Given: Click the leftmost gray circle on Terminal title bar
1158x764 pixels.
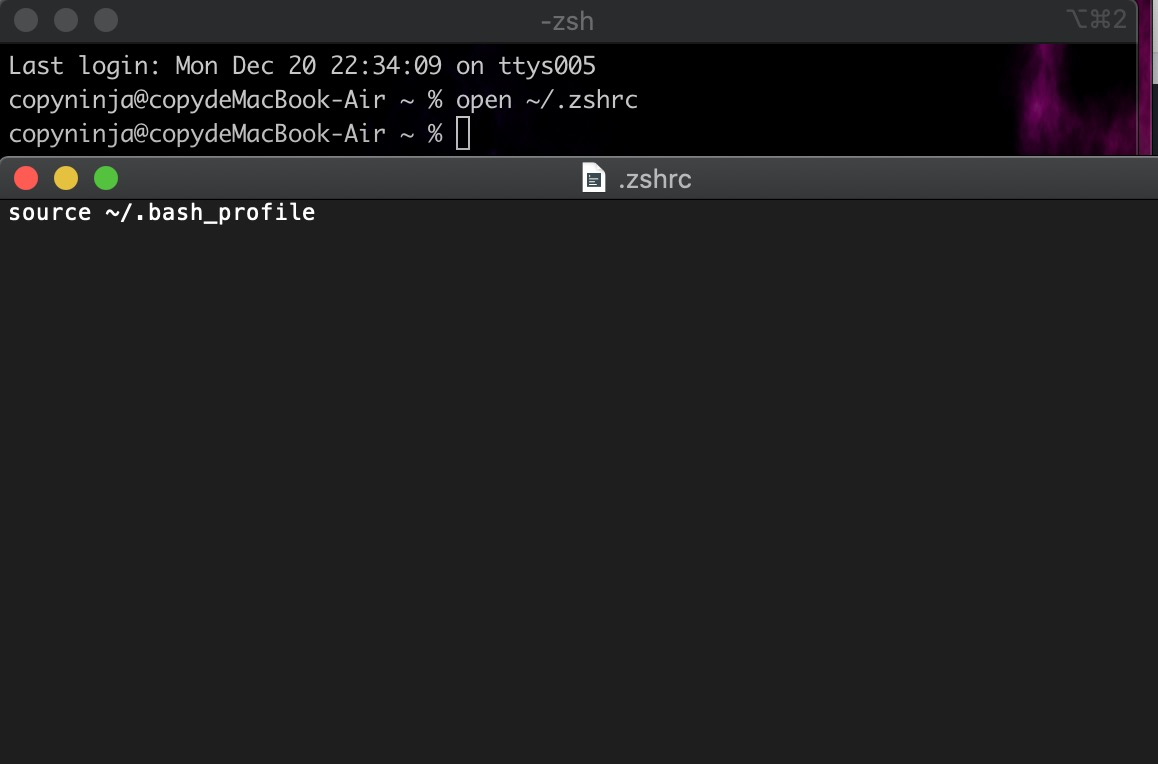Looking at the screenshot, I should tap(25, 20).
